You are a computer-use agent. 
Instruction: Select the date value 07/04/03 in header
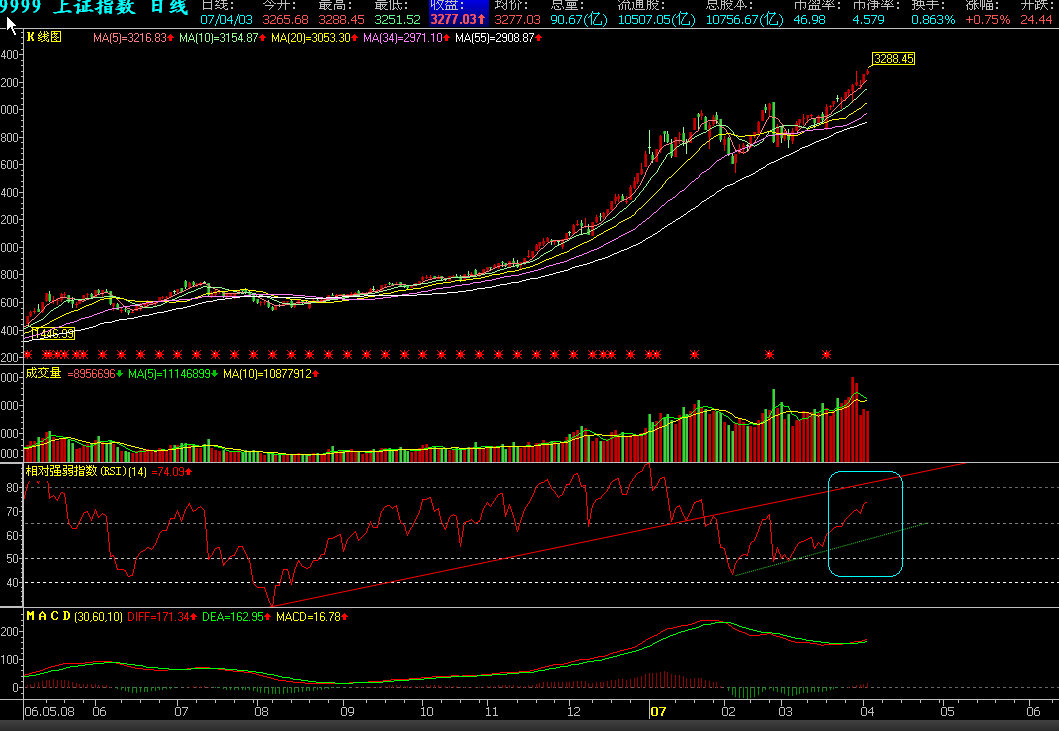point(226,20)
